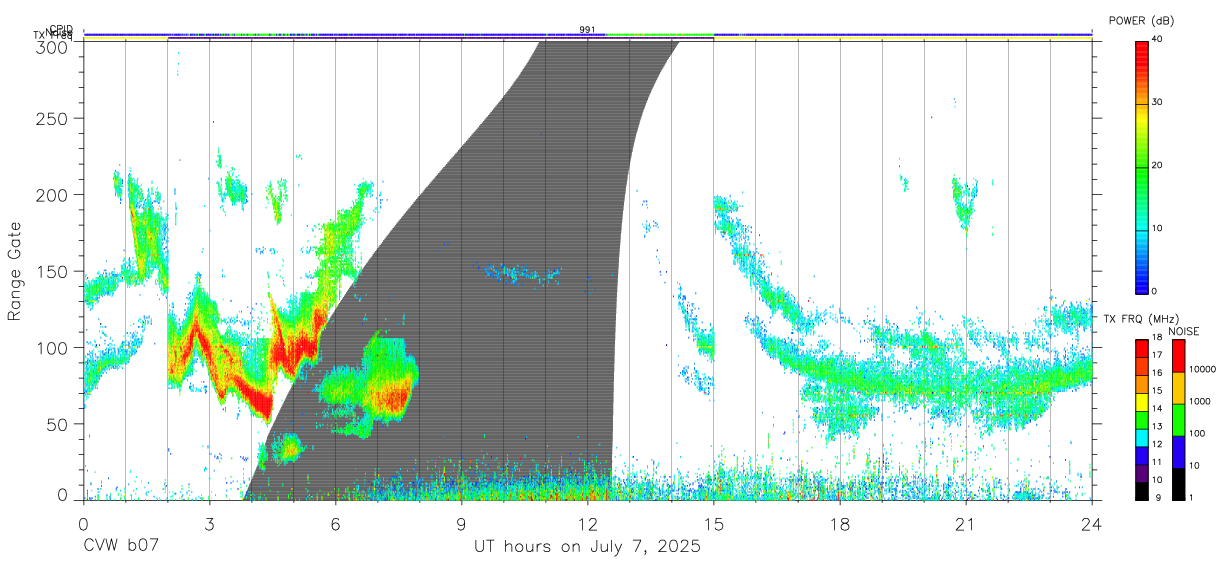Screen dimensions: 1228x567
Task: Select orange 15–16 MHz frequency swatch
Action: click(x=1141, y=384)
